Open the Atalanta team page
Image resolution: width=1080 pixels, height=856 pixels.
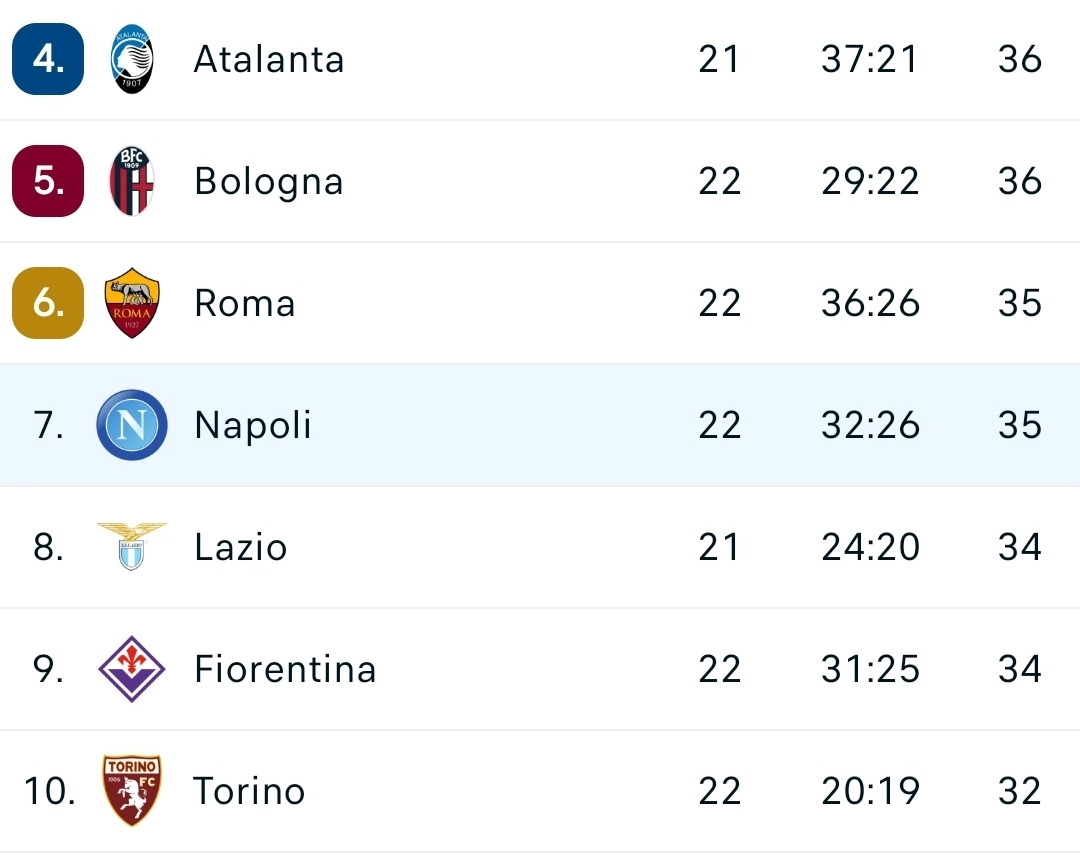click(268, 59)
